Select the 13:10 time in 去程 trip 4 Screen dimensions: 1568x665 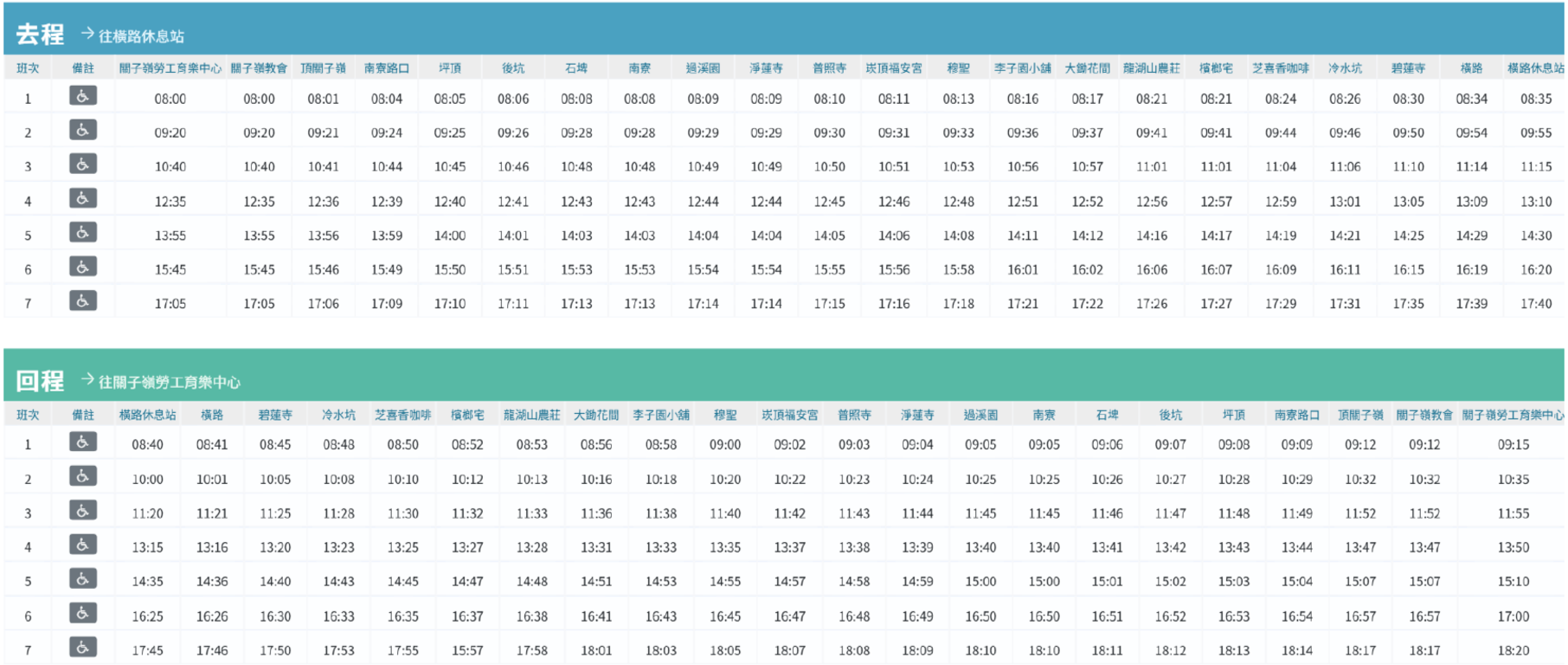tap(1536, 202)
